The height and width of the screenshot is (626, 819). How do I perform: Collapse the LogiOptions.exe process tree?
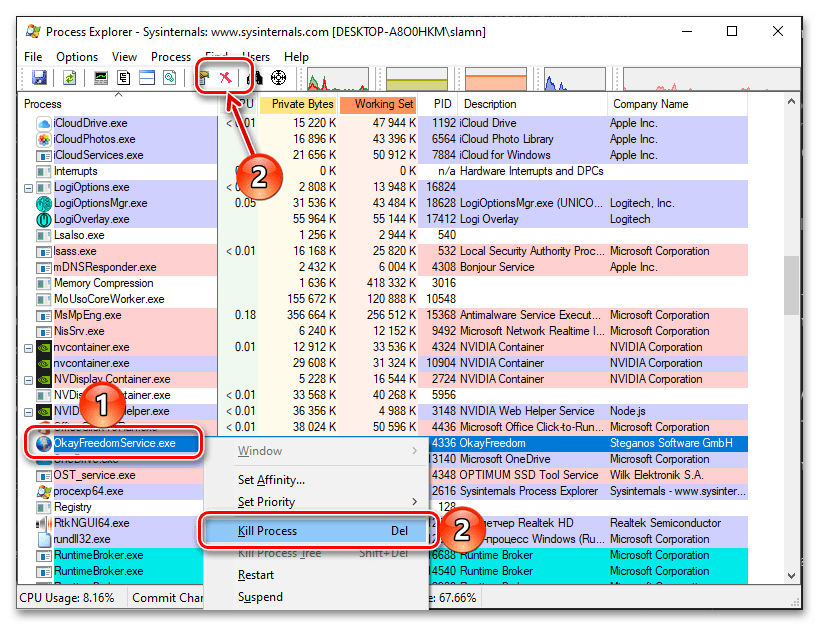click(28, 187)
